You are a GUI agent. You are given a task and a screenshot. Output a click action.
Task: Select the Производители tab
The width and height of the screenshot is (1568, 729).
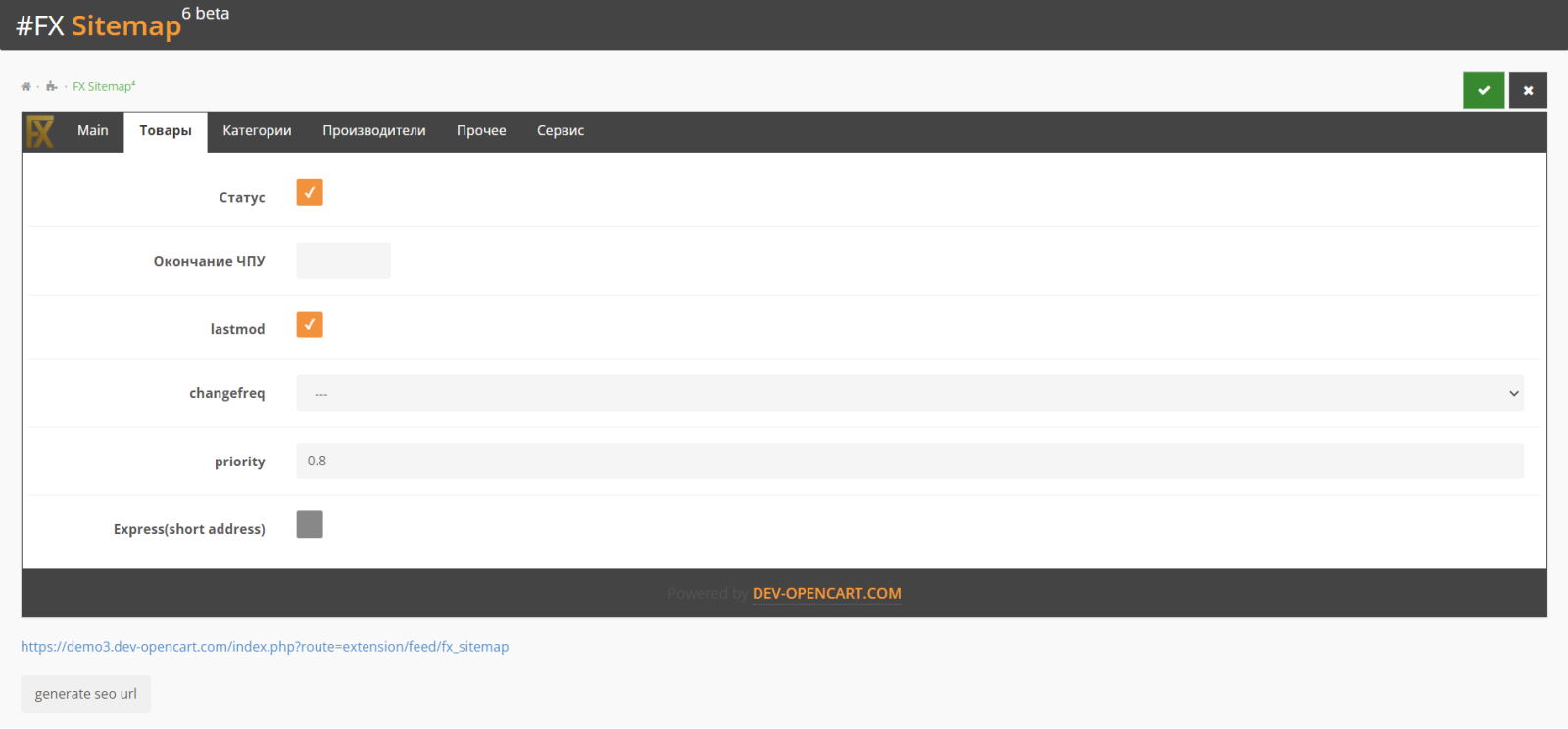pos(374,131)
